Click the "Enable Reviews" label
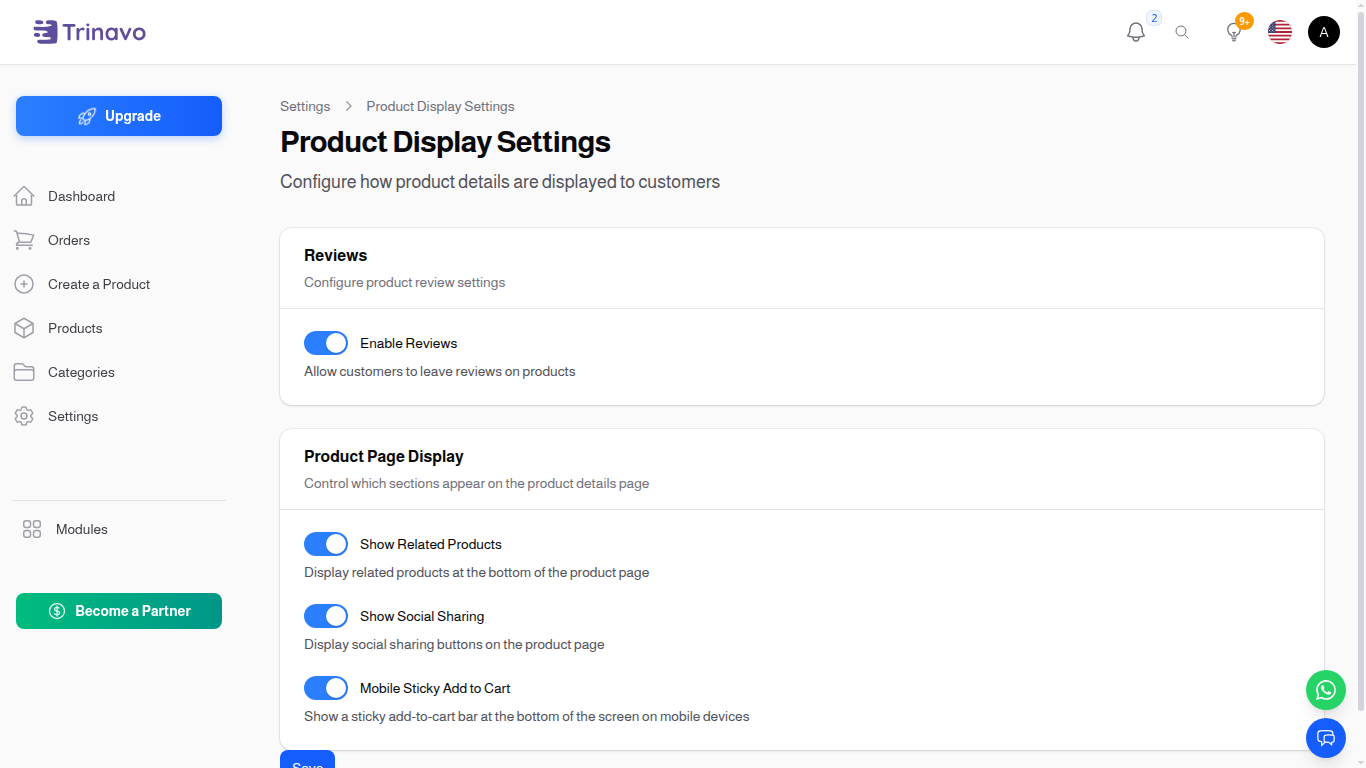This screenshot has width=1366, height=768. pos(408,343)
